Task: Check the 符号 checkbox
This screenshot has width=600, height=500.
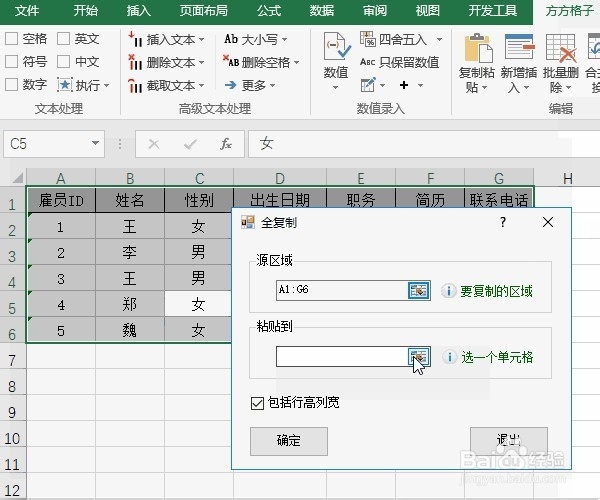Action: 11,62
